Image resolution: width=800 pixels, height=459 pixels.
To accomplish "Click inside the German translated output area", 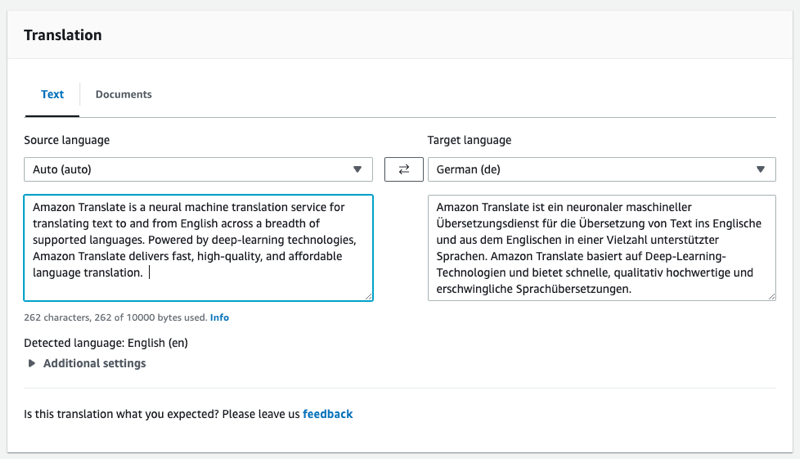I will (600, 247).
